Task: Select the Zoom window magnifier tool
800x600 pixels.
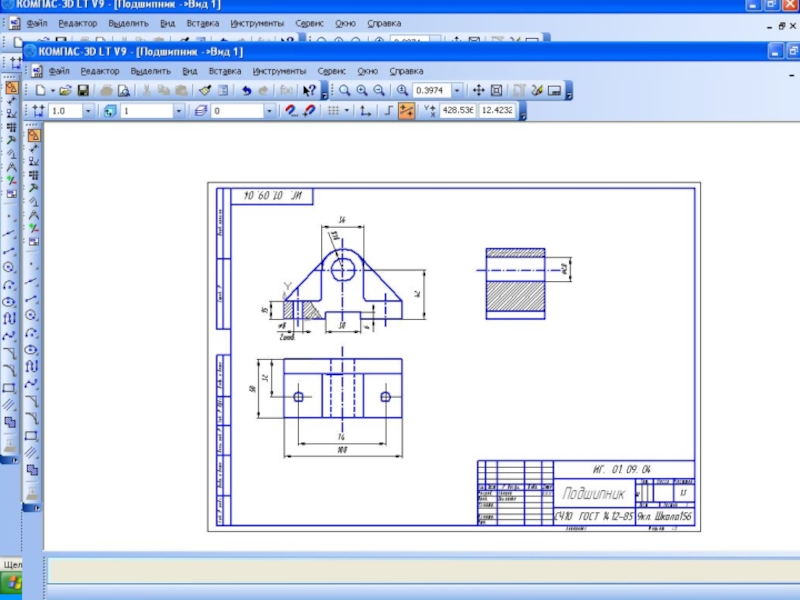Action: (345, 90)
